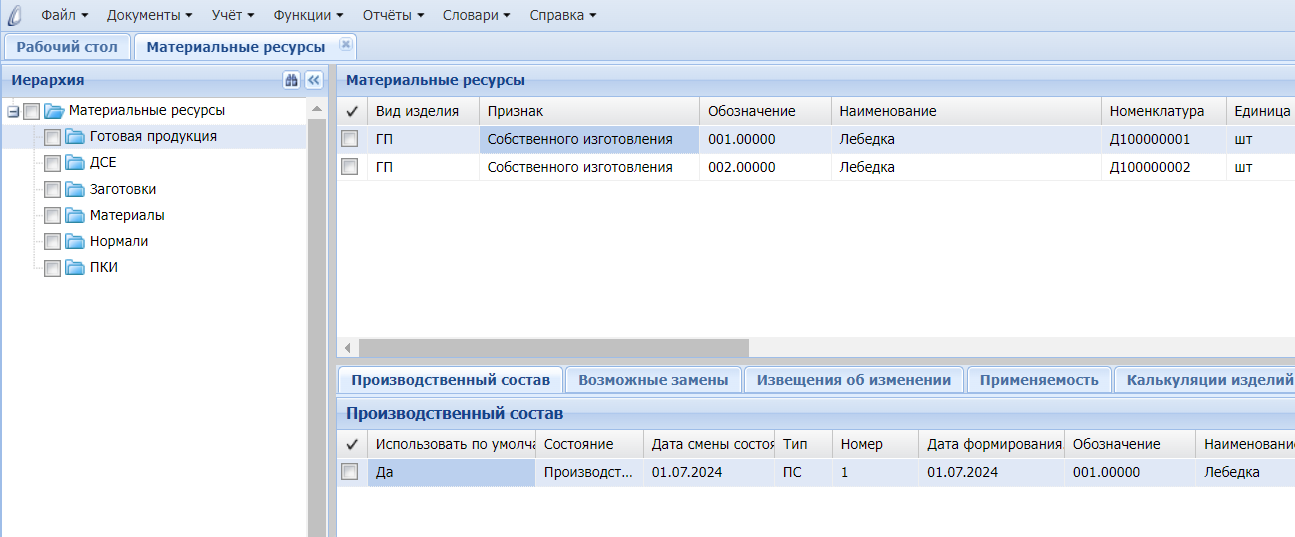
Task: Collapse Иерархия panel with double-arrow icon
Action: 313,80
